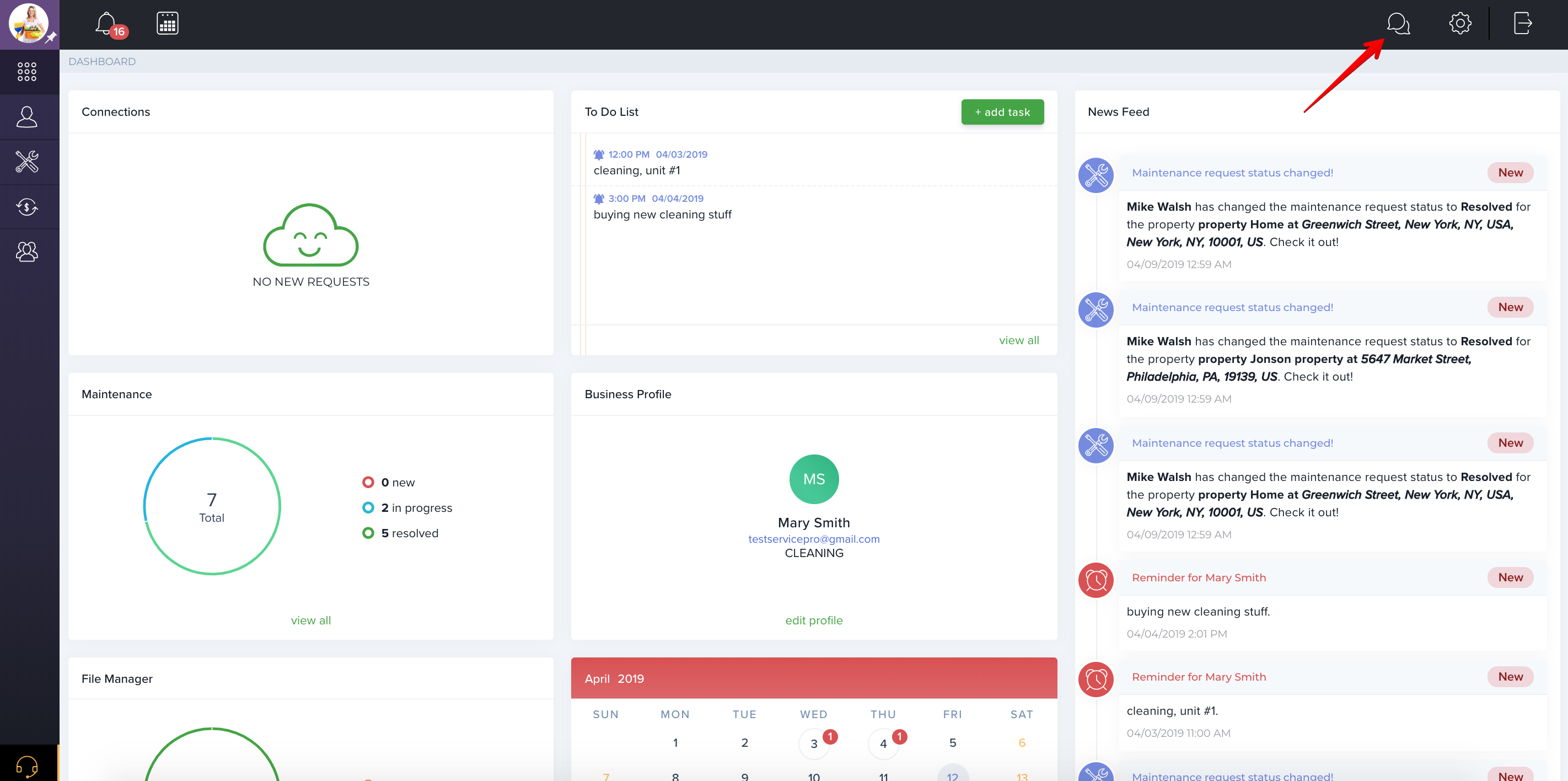1568x781 pixels.
Task: Select April 2 on the calendar
Action: [744, 742]
